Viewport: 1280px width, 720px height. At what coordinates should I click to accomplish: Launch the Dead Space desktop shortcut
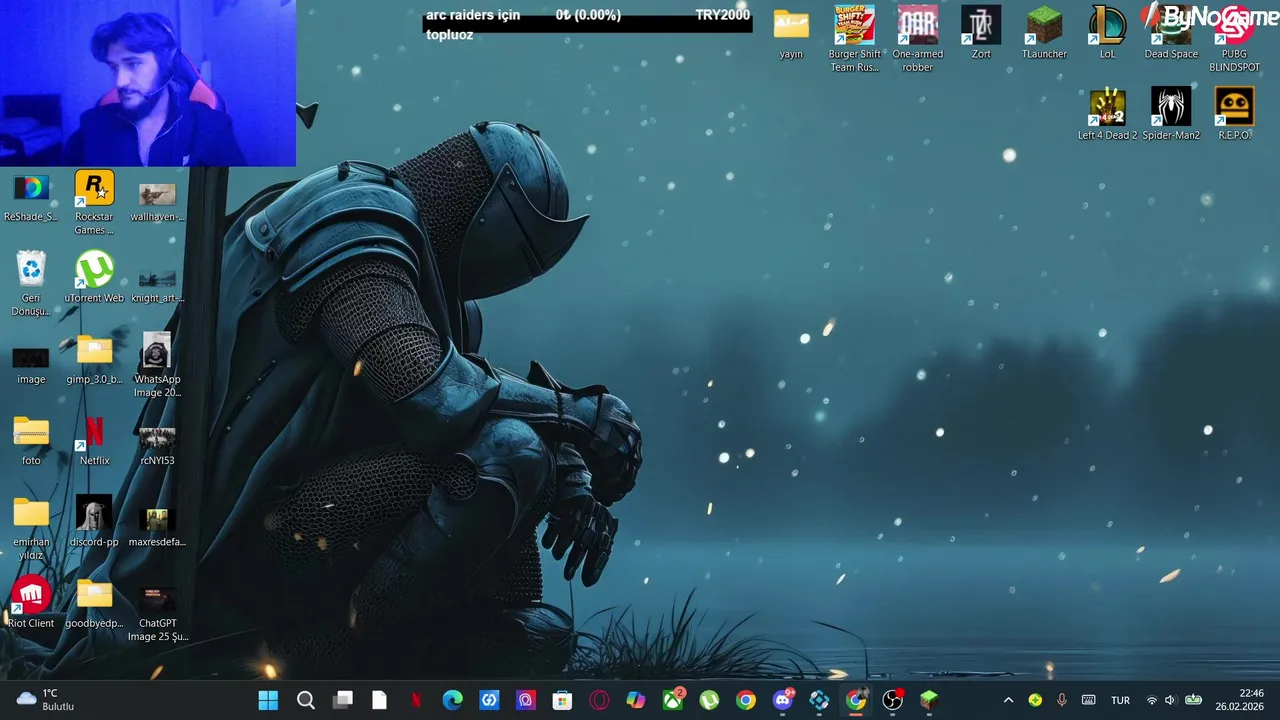click(1171, 33)
